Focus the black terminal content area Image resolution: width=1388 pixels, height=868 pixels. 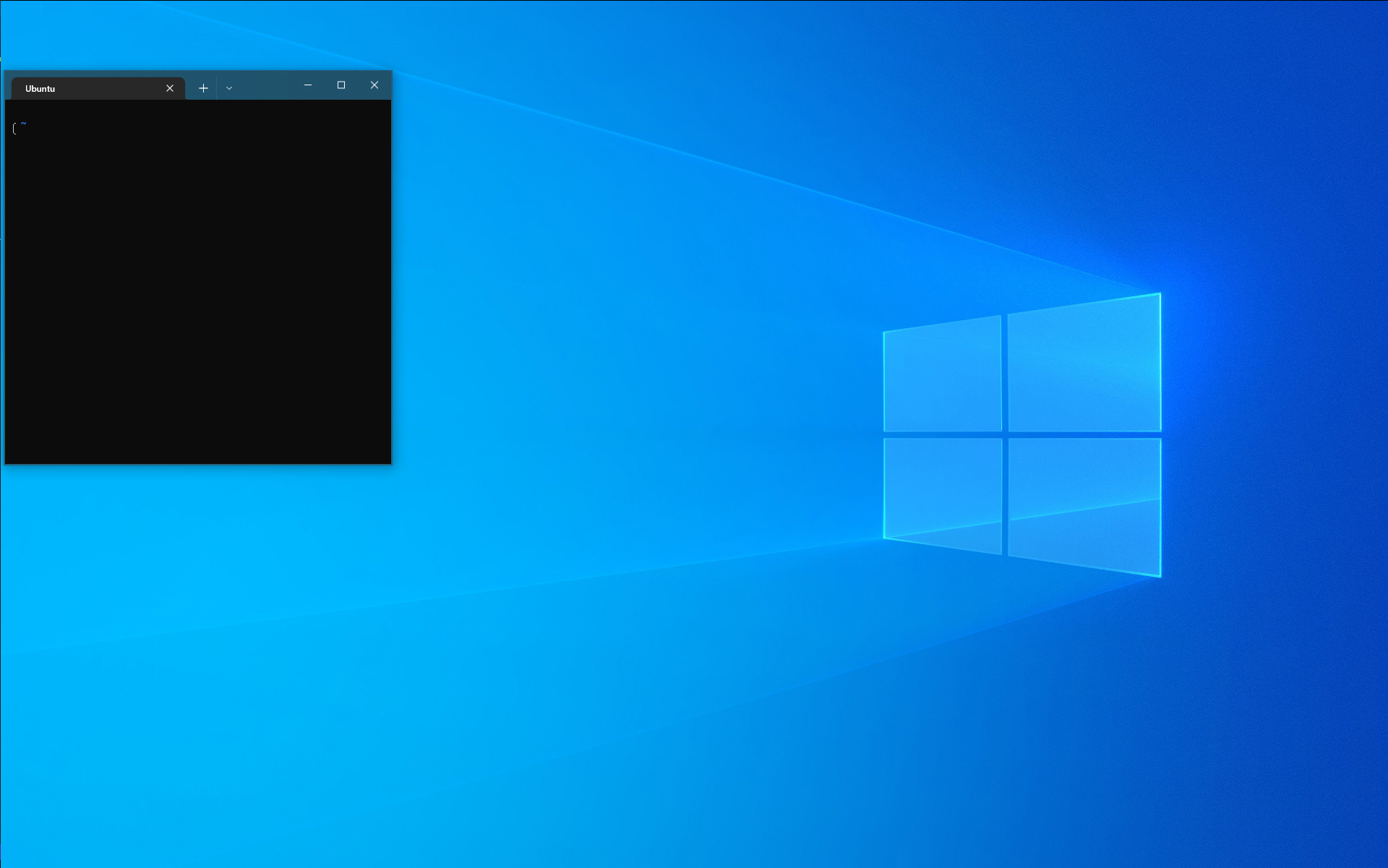pyautogui.click(x=198, y=282)
